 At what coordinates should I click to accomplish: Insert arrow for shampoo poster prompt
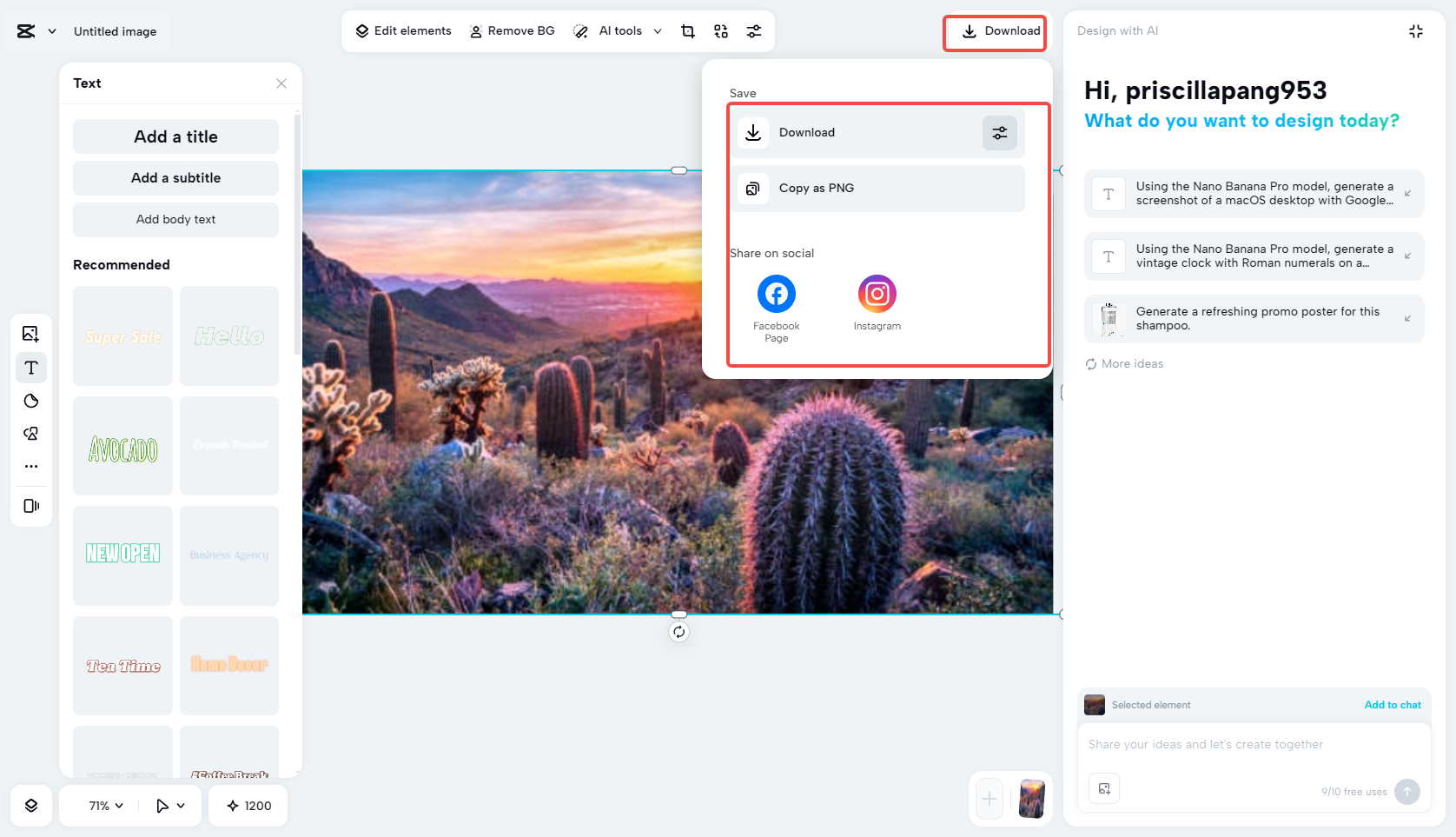tap(1407, 319)
